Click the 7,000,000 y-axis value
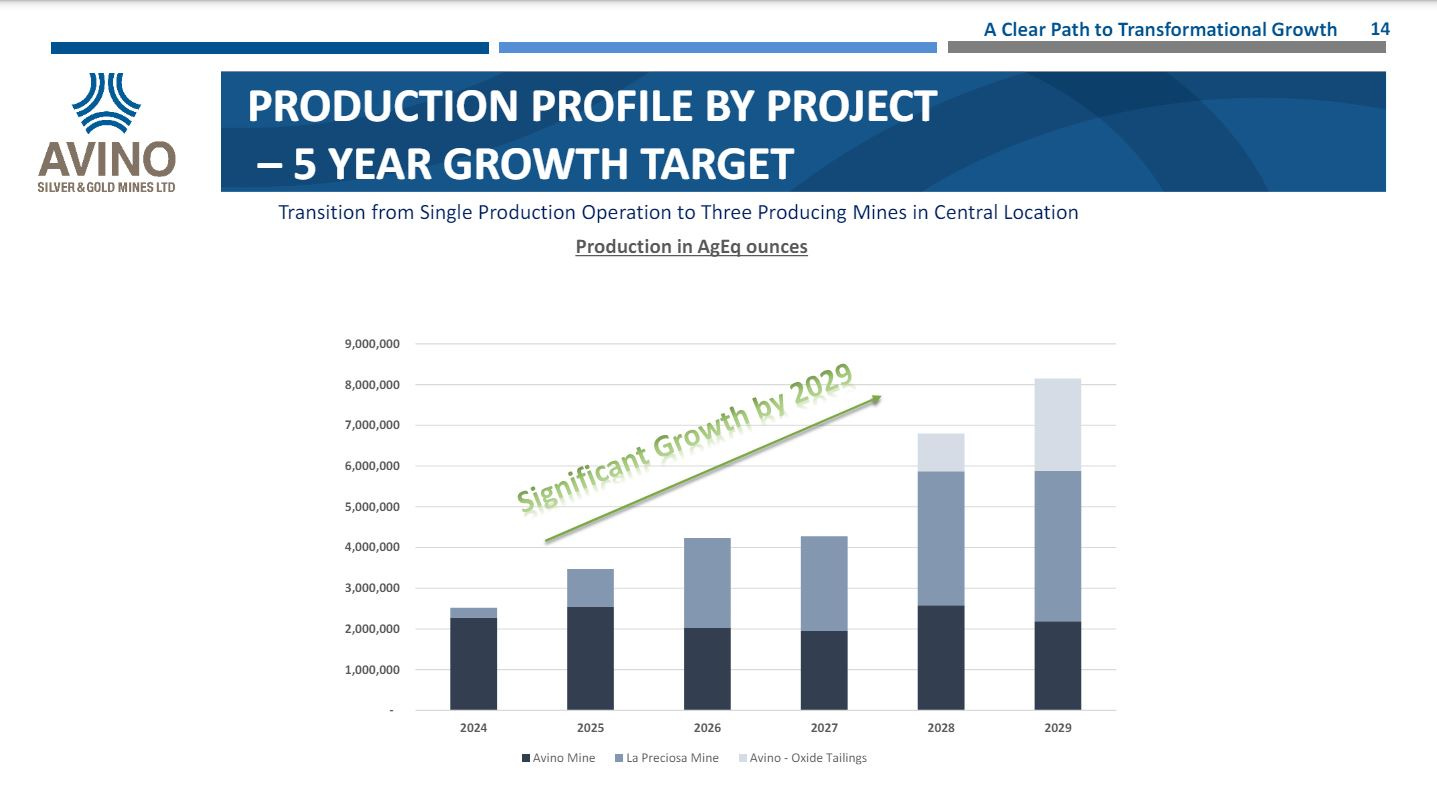 [371, 425]
